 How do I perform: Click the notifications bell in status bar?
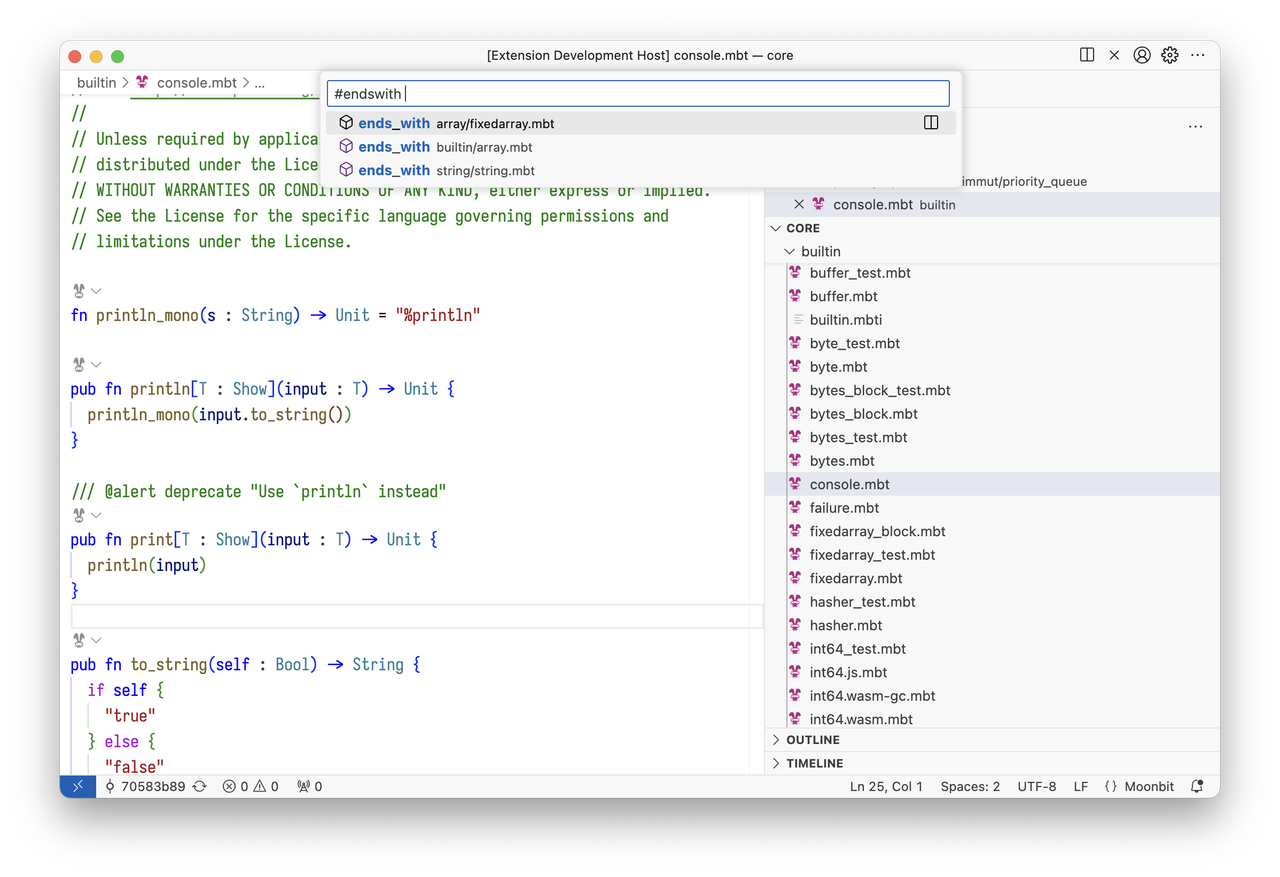pyautogui.click(x=1197, y=787)
